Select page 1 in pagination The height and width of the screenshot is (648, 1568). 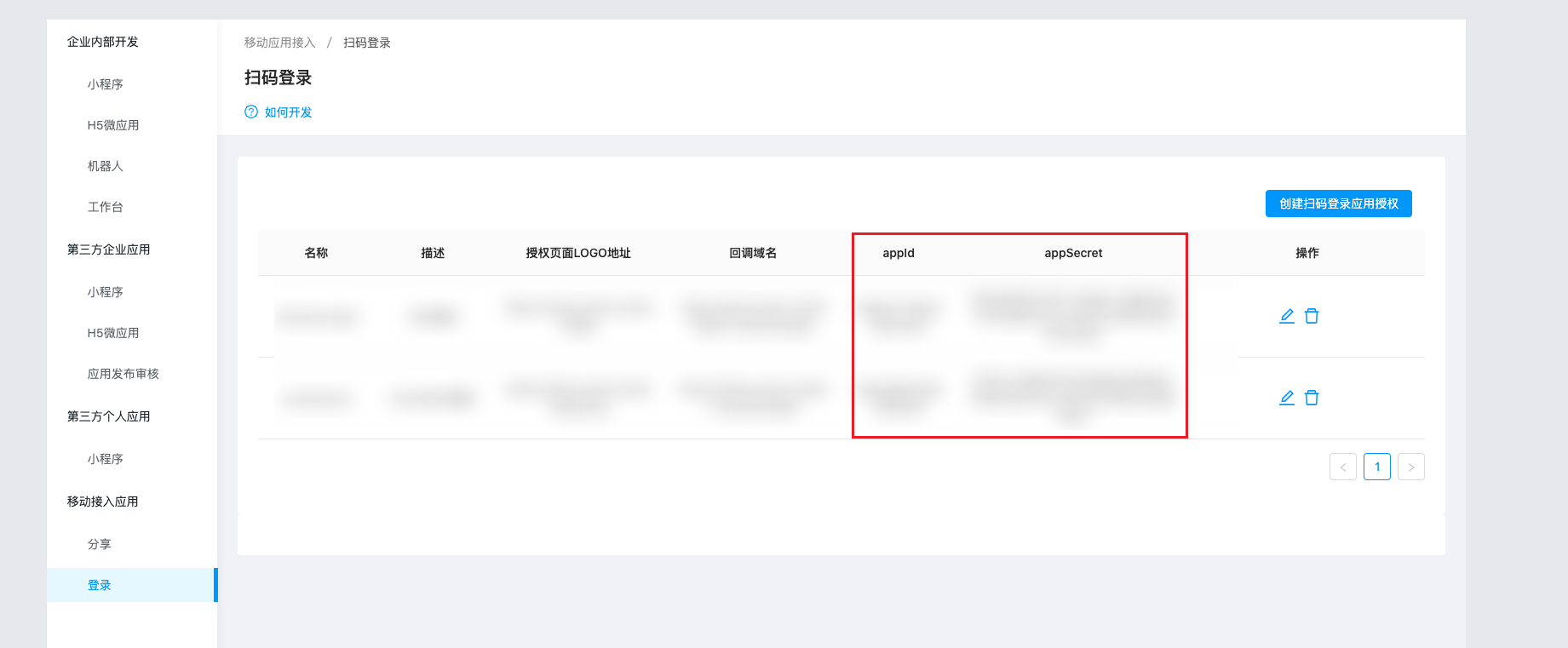(x=1376, y=467)
